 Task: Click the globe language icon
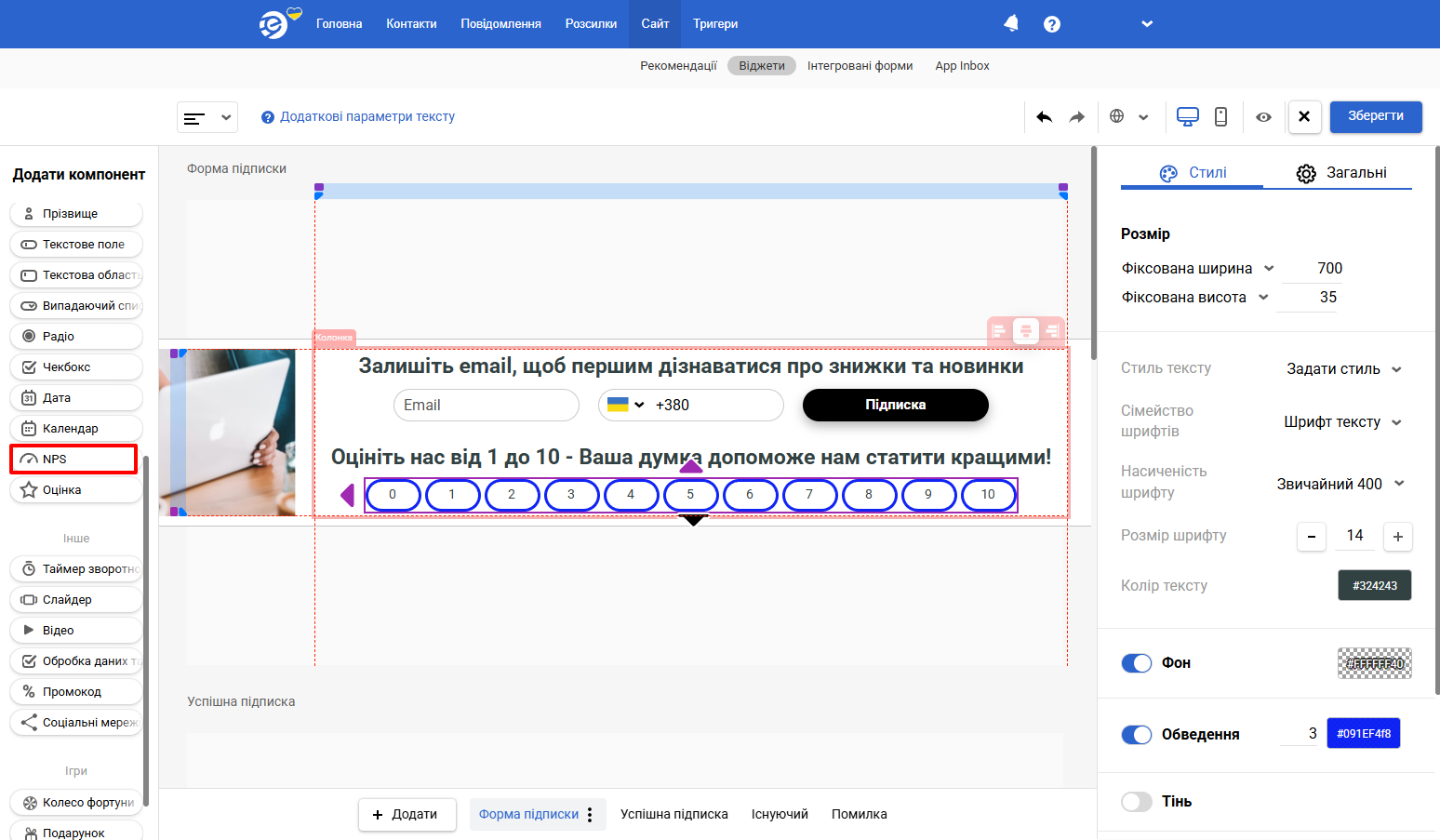point(1116,116)
